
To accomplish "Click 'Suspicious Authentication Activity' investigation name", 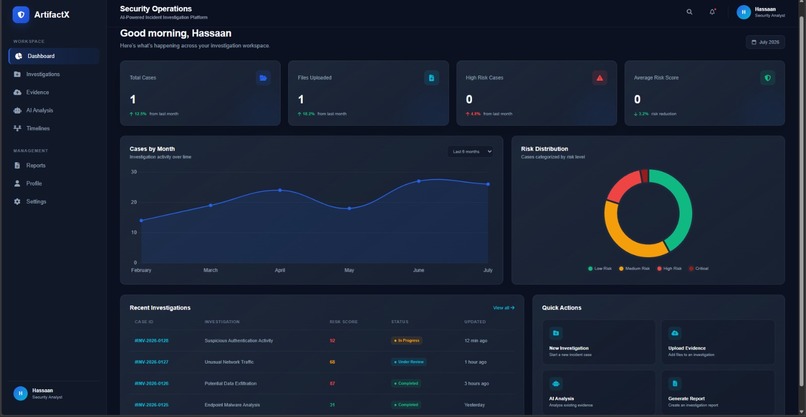I will tap(239, 340).
